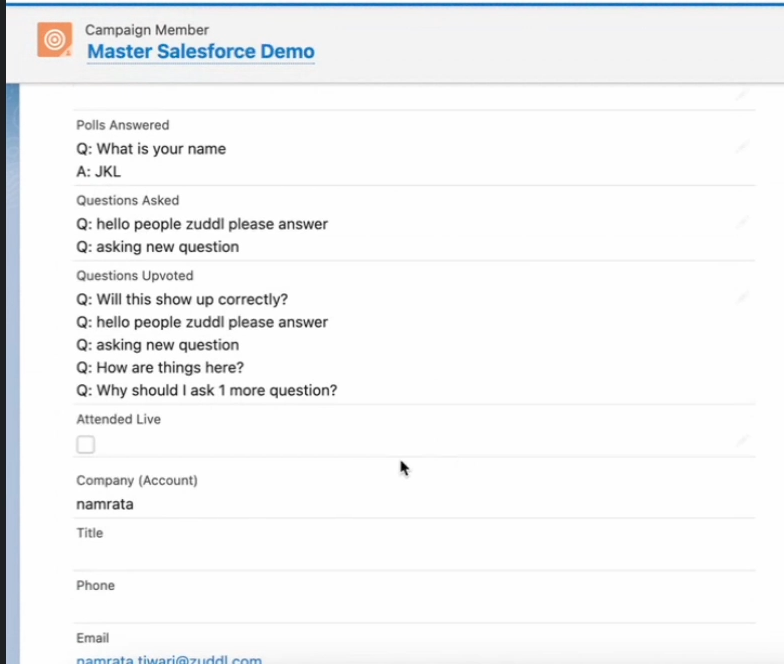Click the Questions Asked edit pencil icon
The height and width of the screenshot is (664, 784).
[x=742, y=222]
